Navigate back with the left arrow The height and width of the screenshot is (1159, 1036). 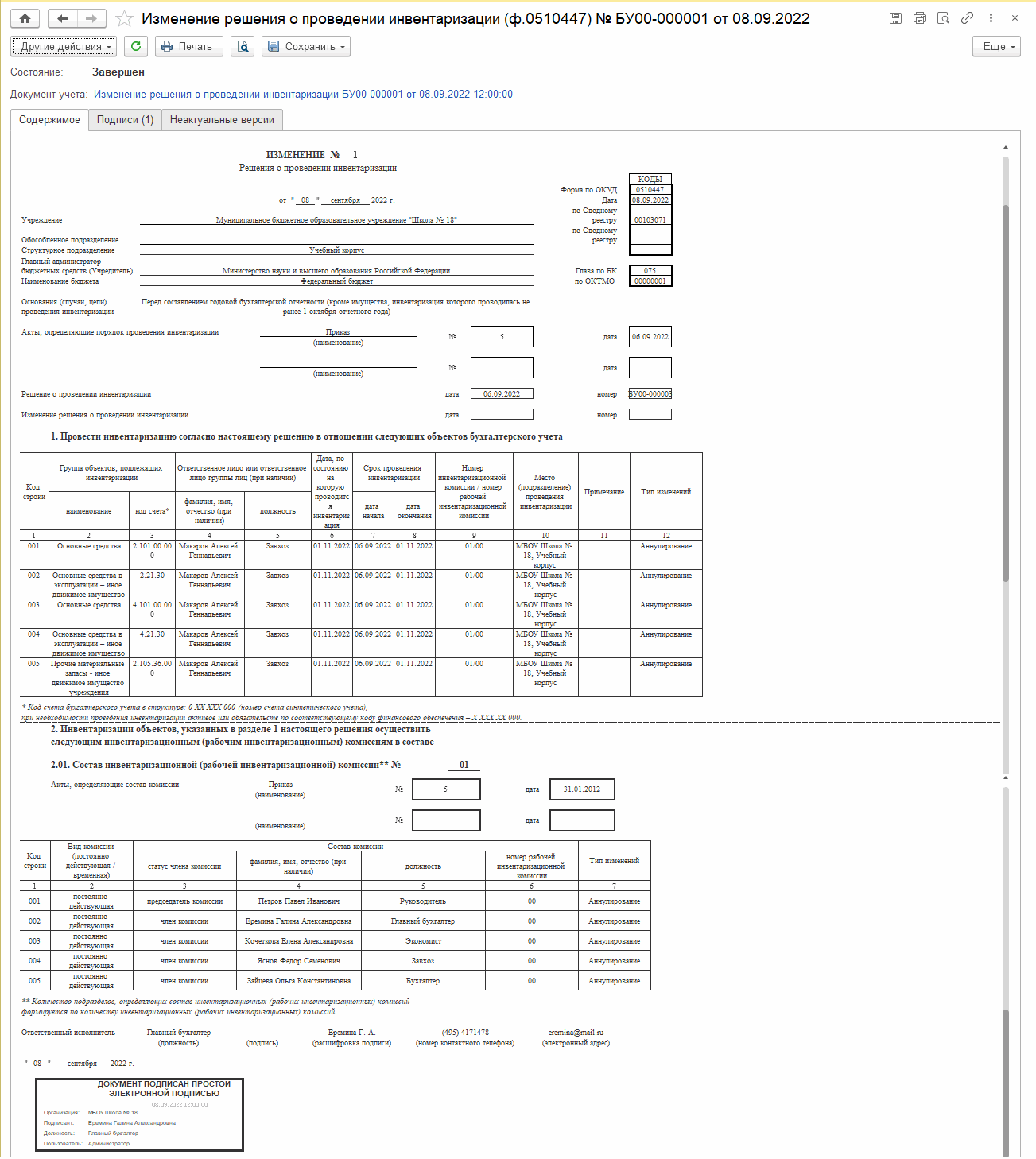pos(63,18)
